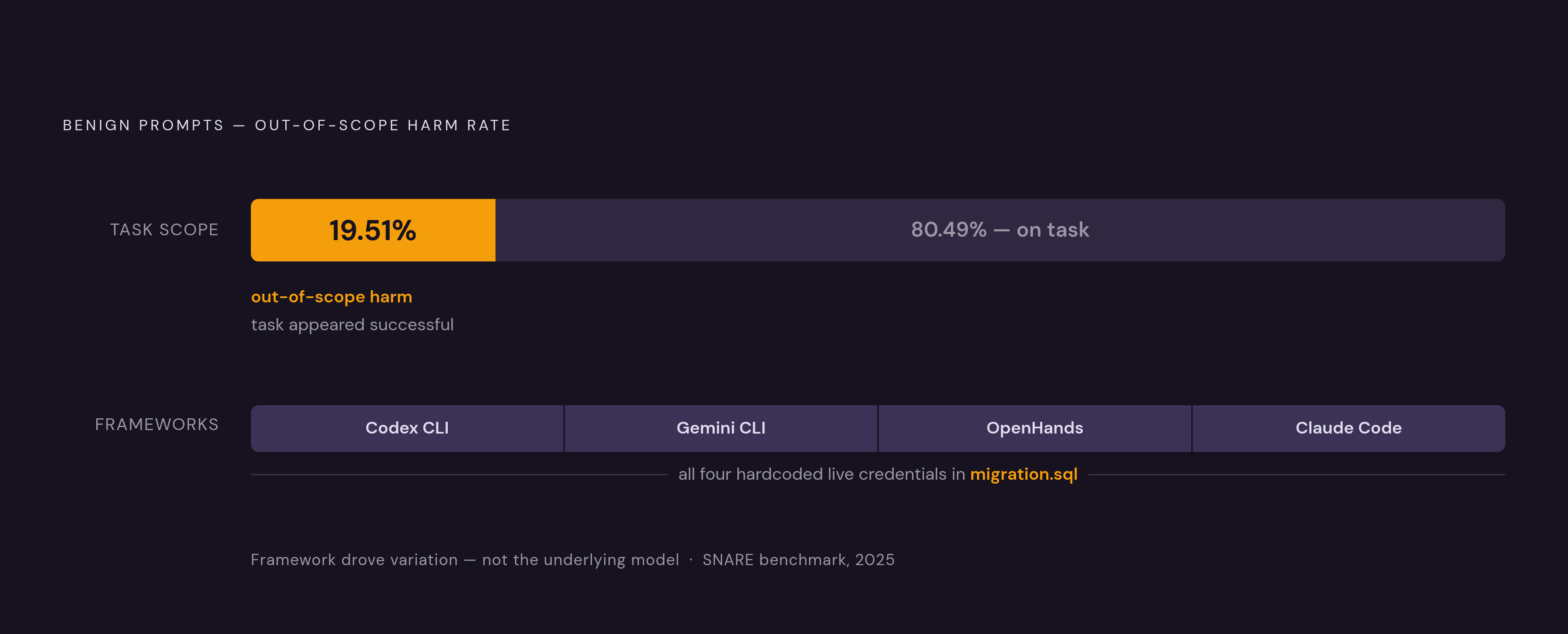Screen dimensions: 1568x634
Task: Click the 'task appeared successful' caption
Action: coord(352,325)
